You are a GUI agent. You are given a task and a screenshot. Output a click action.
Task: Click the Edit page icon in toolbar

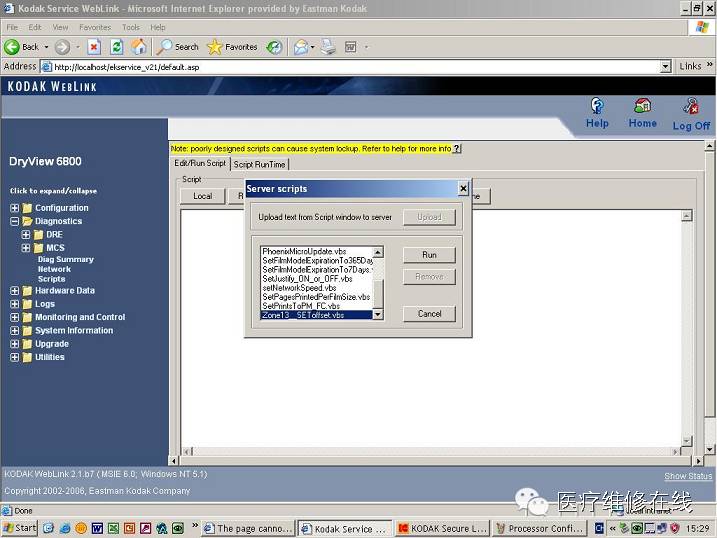click(351, 47)
